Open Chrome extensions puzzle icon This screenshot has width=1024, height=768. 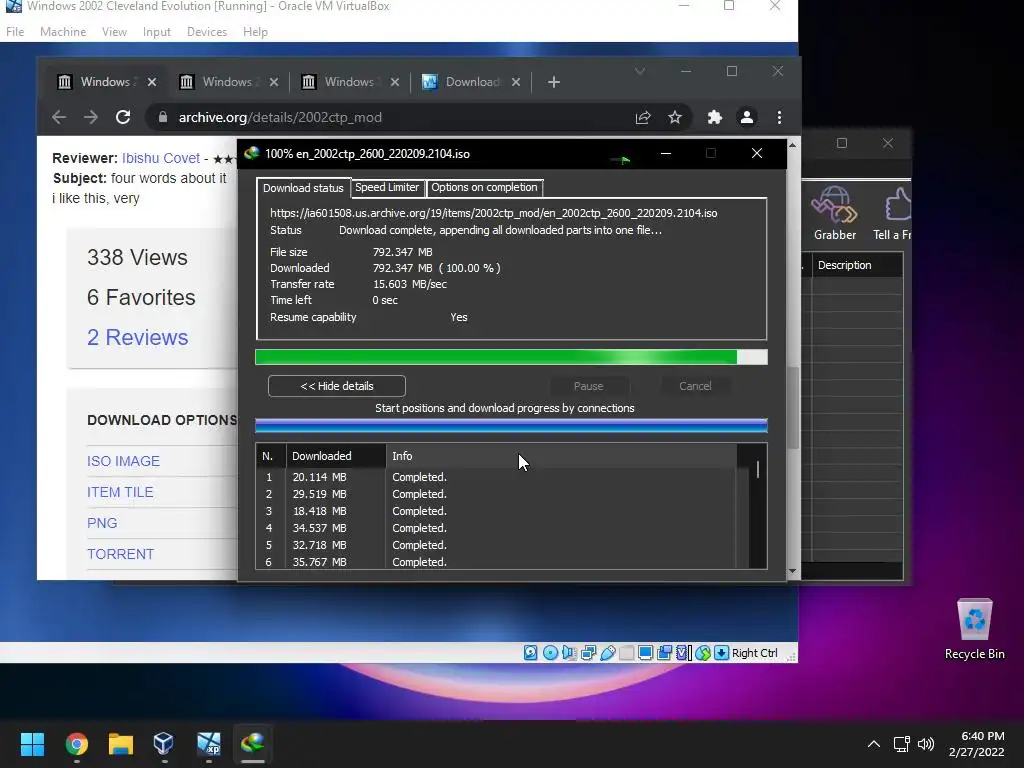pos(714,117)
